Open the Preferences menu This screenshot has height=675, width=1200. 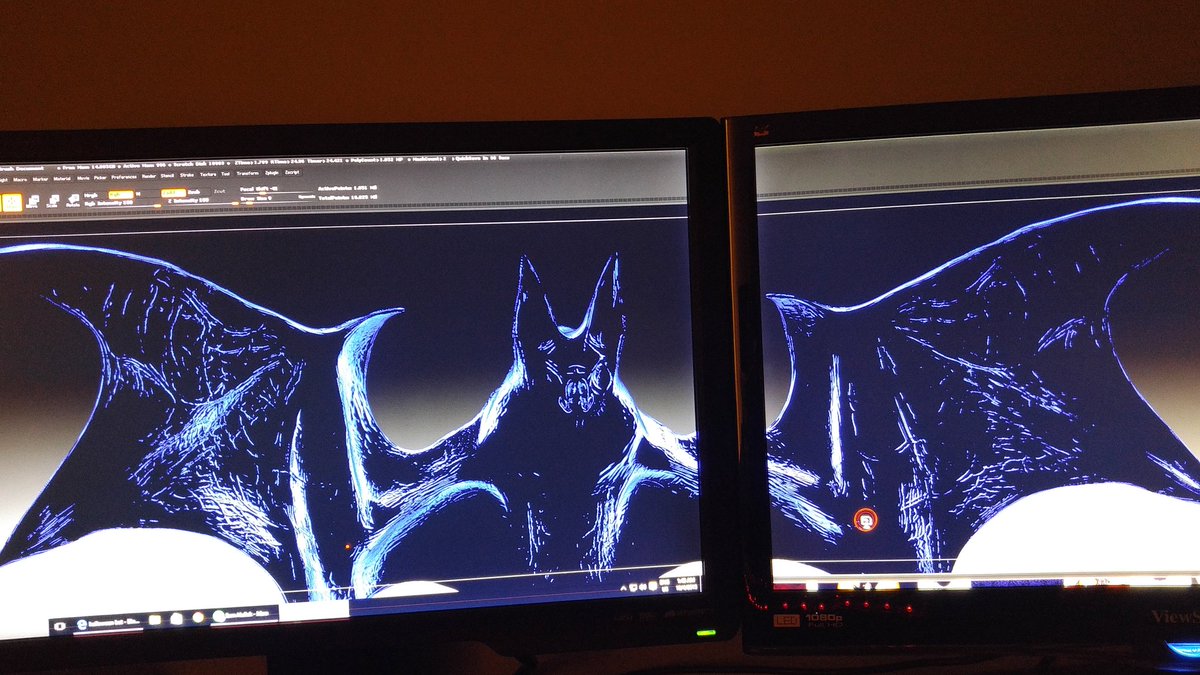(x=124, y=177)
